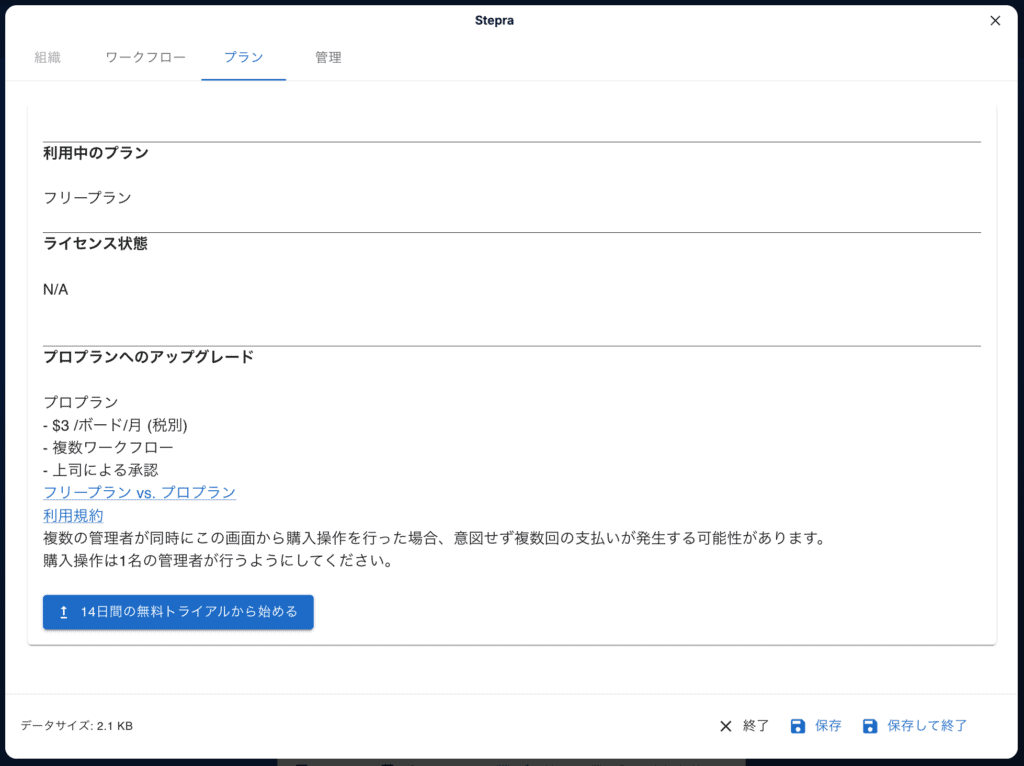
Task: Click the X icon beside 終了
Action: point(726,726)
